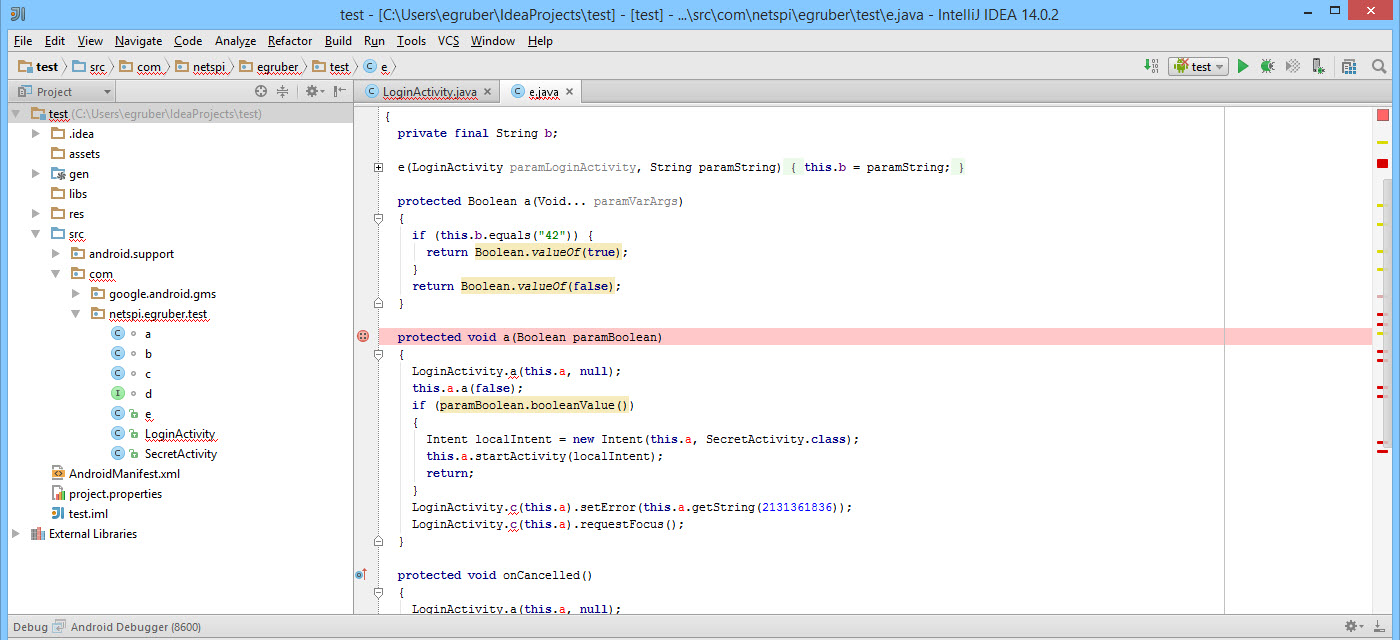Click Scroll from Source target icon
The width and height of the screenshot is (1400, 640).
click(x=261, y=91)
